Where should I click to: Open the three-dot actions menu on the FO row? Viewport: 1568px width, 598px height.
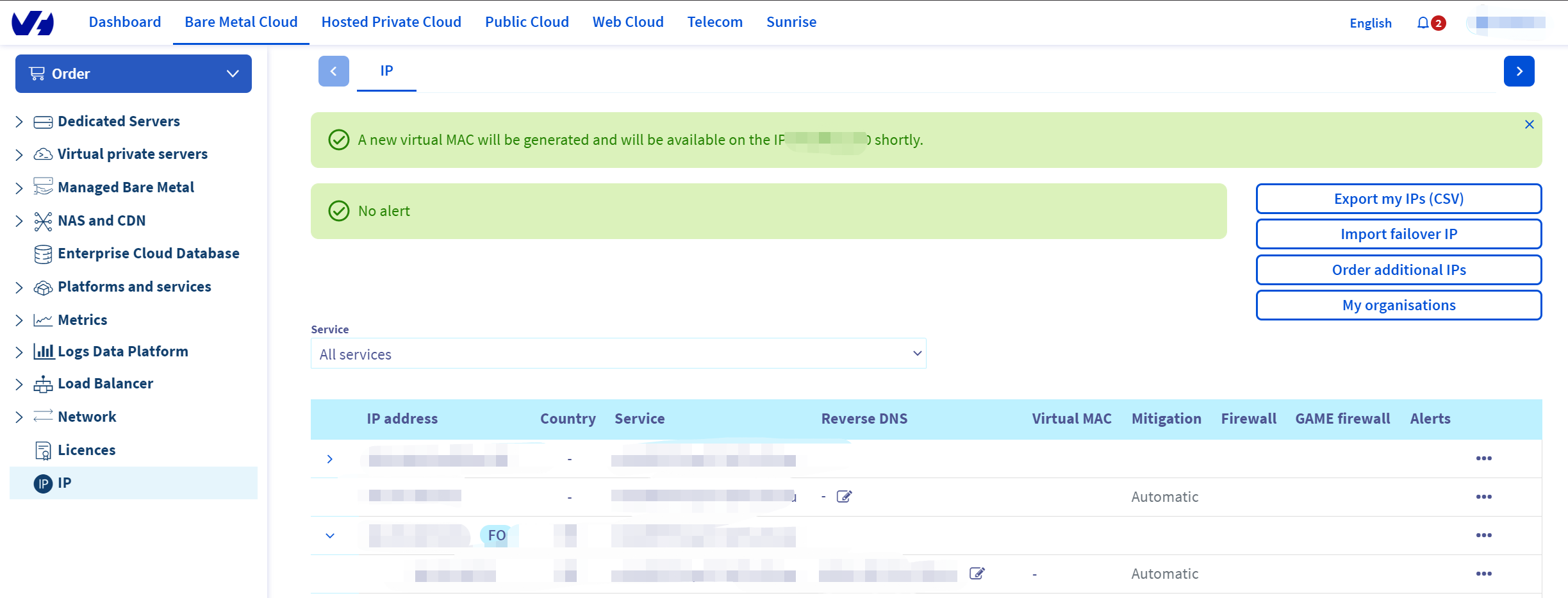(x=1483, y=535)
